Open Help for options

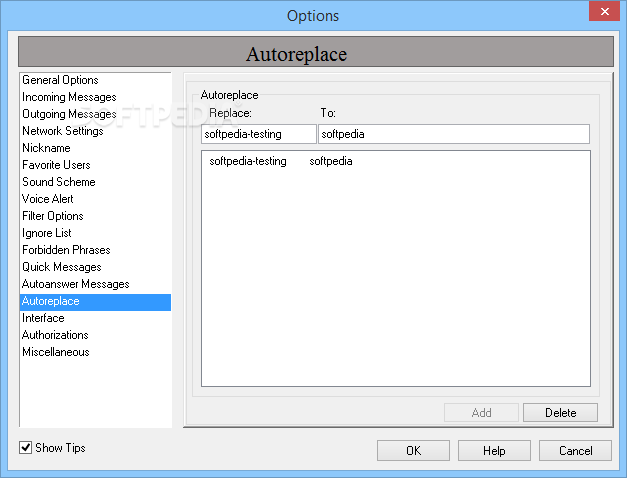coord(494,451)
